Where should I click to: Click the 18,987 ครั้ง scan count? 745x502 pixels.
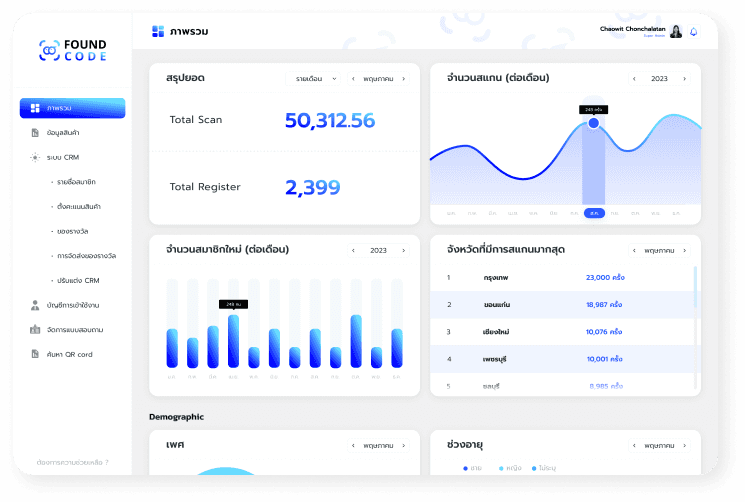pyautogui.click(x=604, y=304)
